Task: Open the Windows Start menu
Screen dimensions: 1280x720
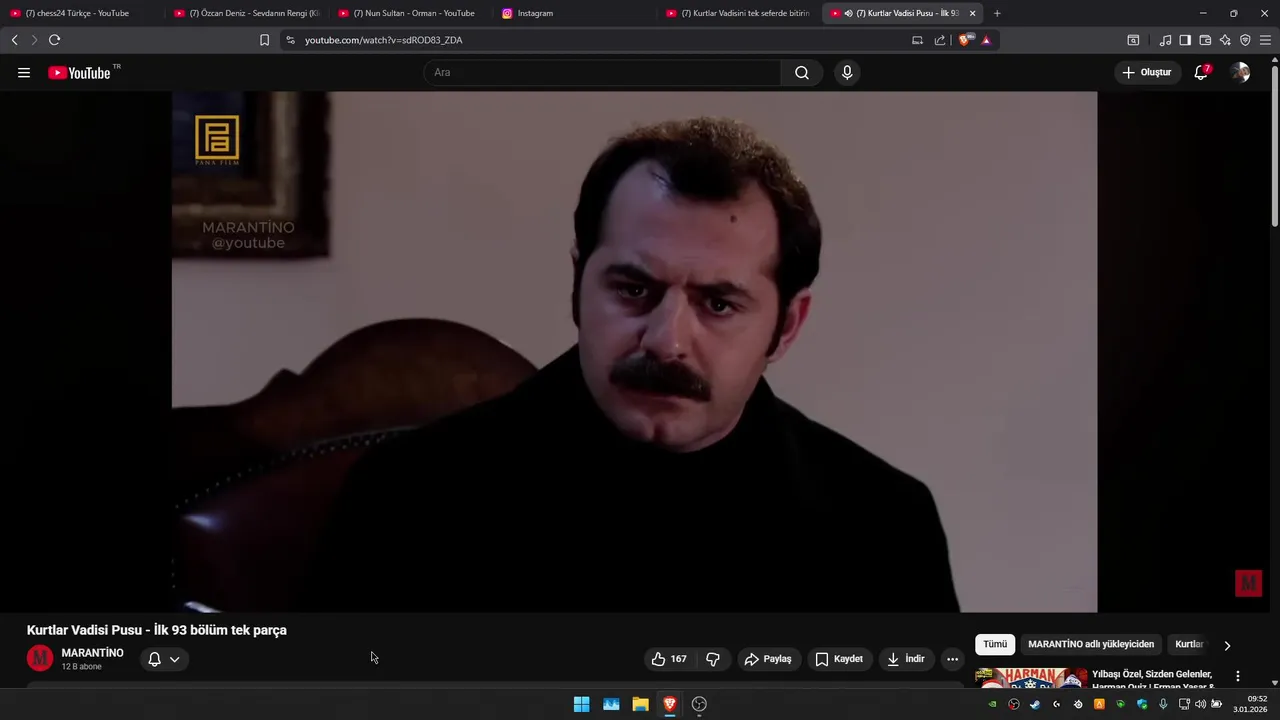Action: pyautogui.click(x=581, y=704)
